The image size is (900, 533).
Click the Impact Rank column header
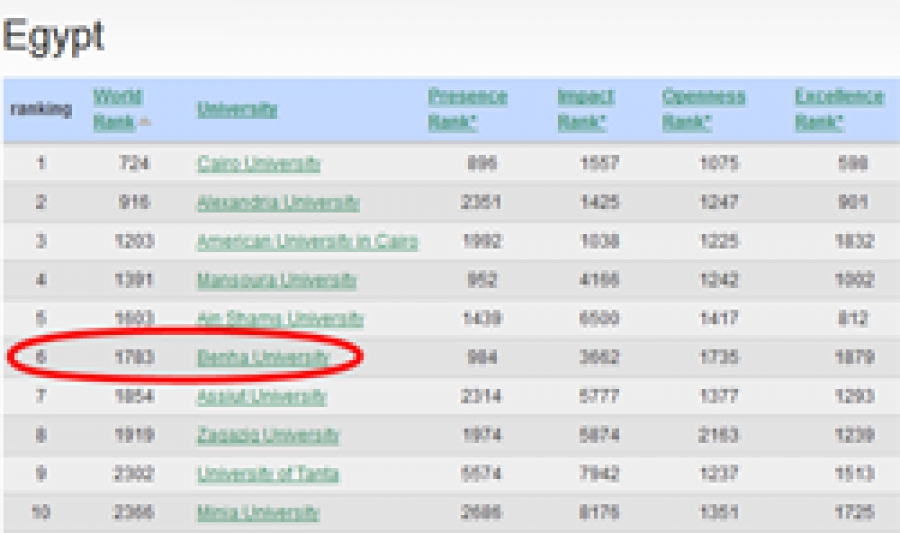585,109
